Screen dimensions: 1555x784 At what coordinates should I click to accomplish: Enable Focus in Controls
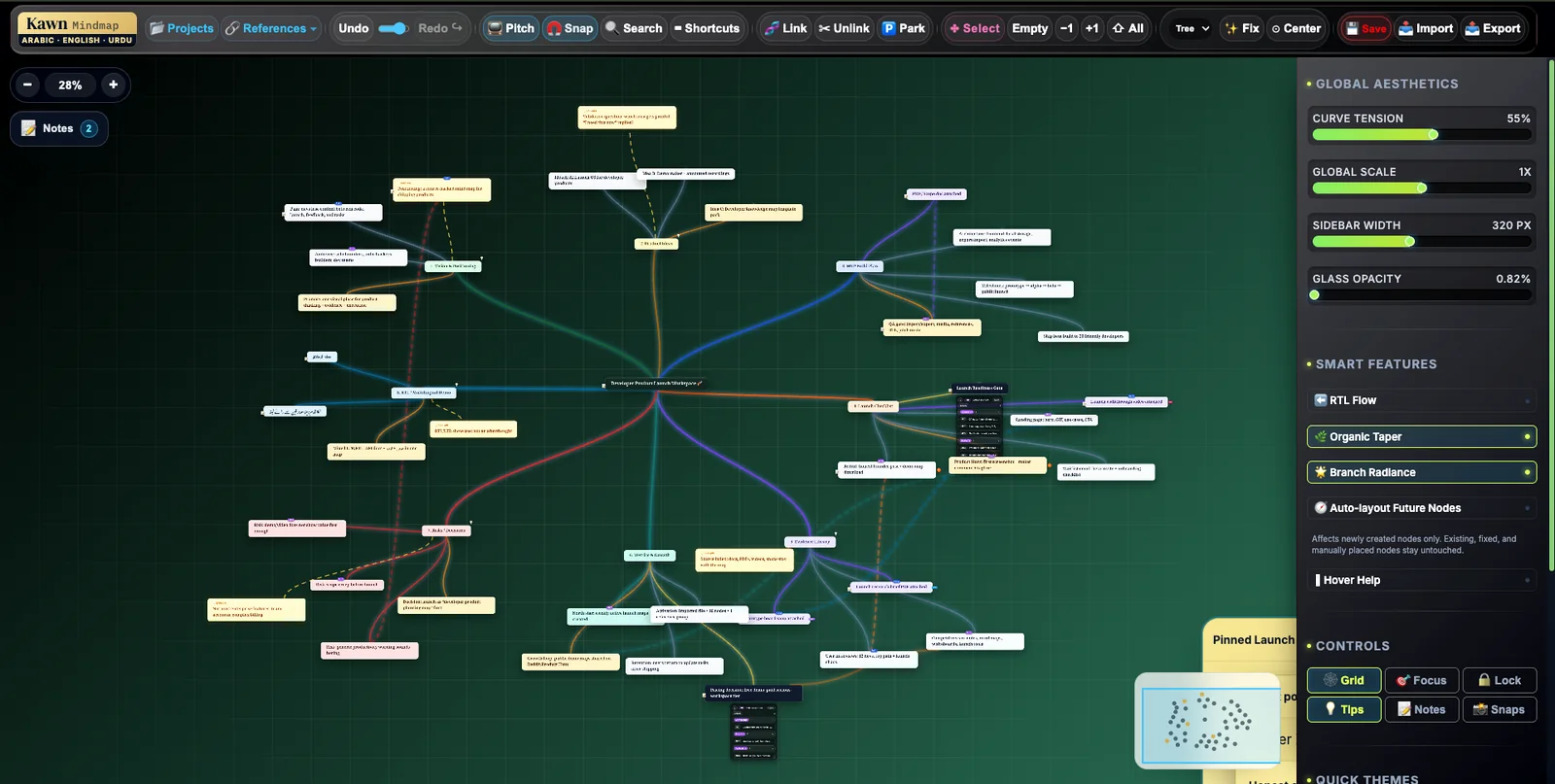tap(1422, 680)
